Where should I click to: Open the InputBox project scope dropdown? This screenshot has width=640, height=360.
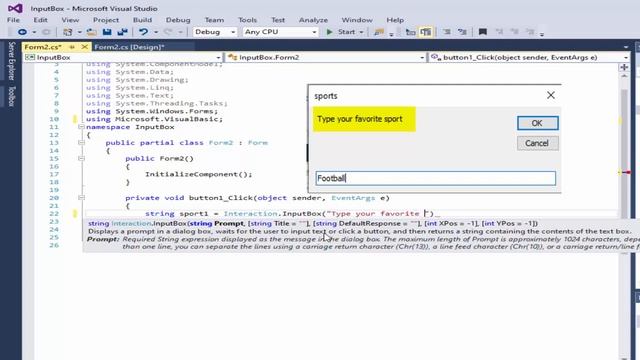pos(123,58)
